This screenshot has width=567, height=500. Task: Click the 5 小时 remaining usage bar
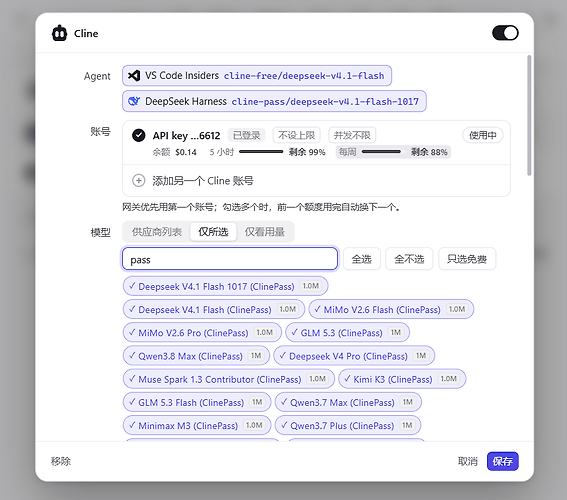pyautogui.click(x=261, y=152)
